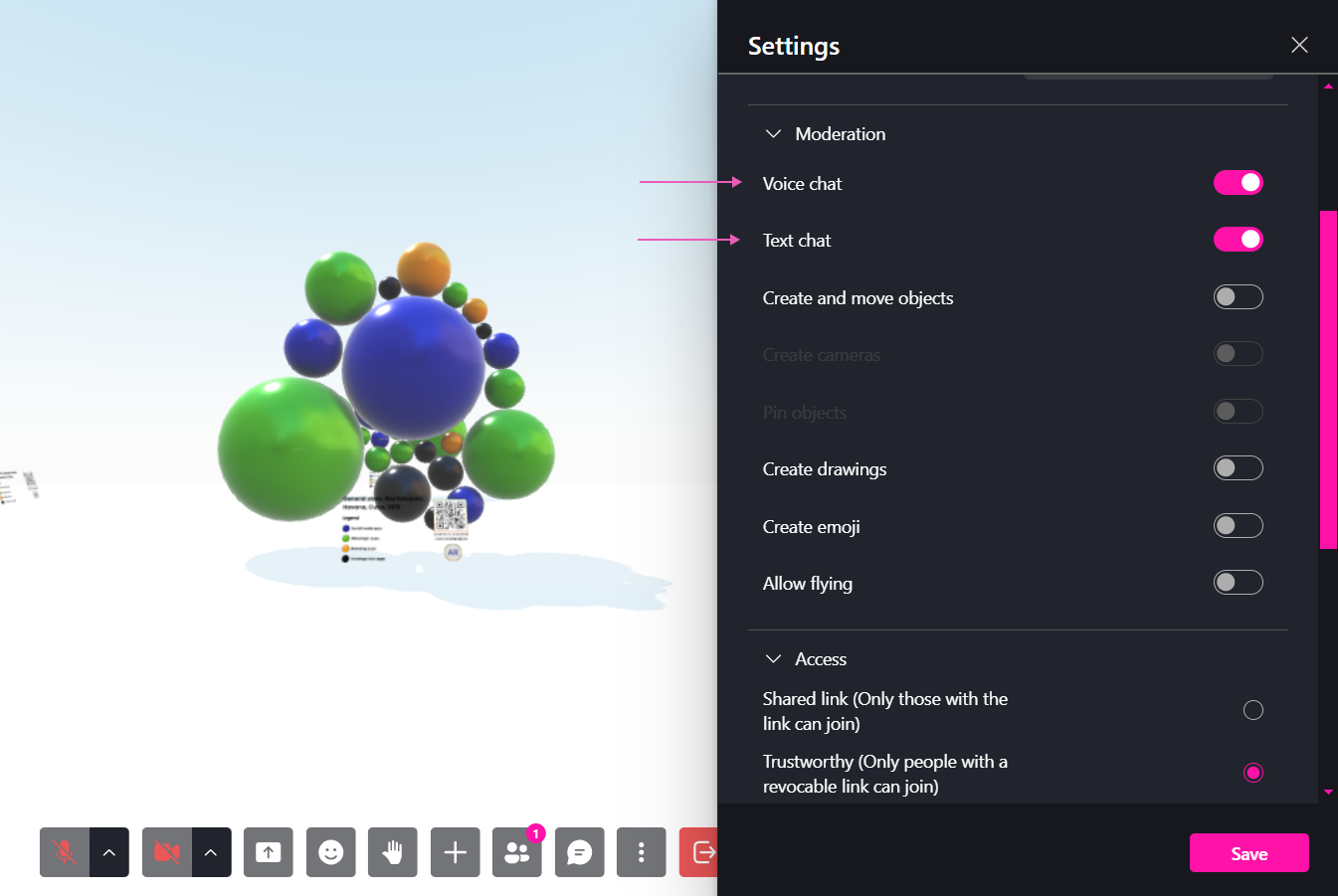
Task: Collapse the Access section
Action: coord(773,657)
